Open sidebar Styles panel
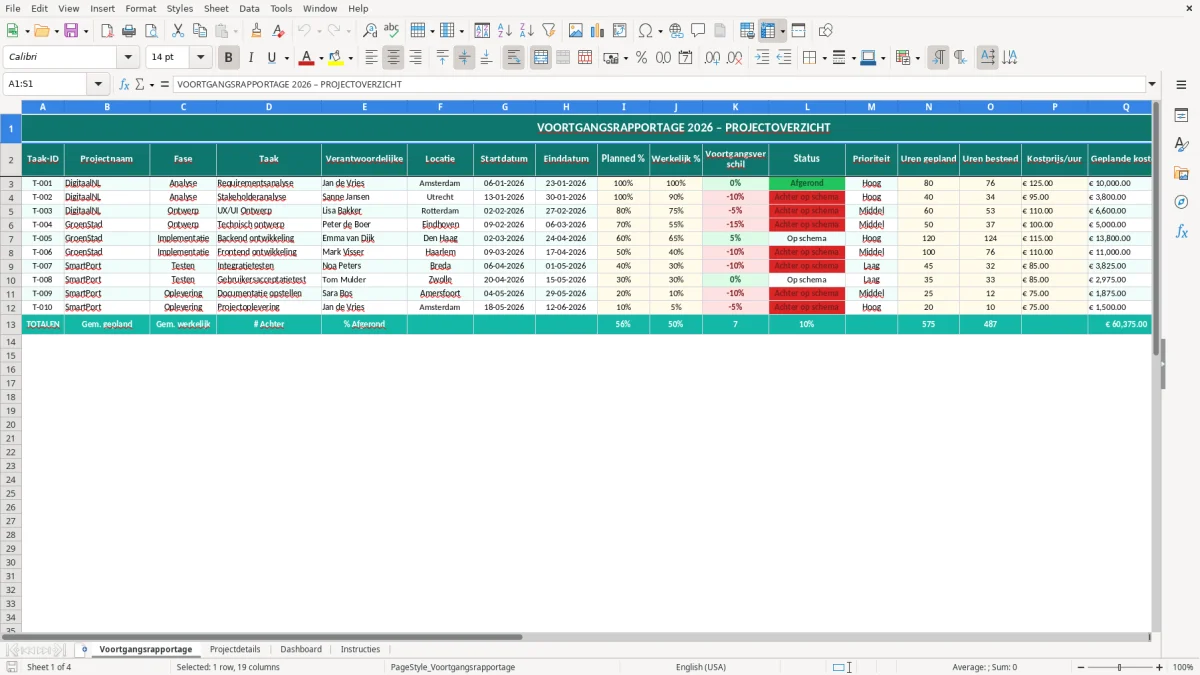This screenshot has width=1200, height=675. point(1181,144)
